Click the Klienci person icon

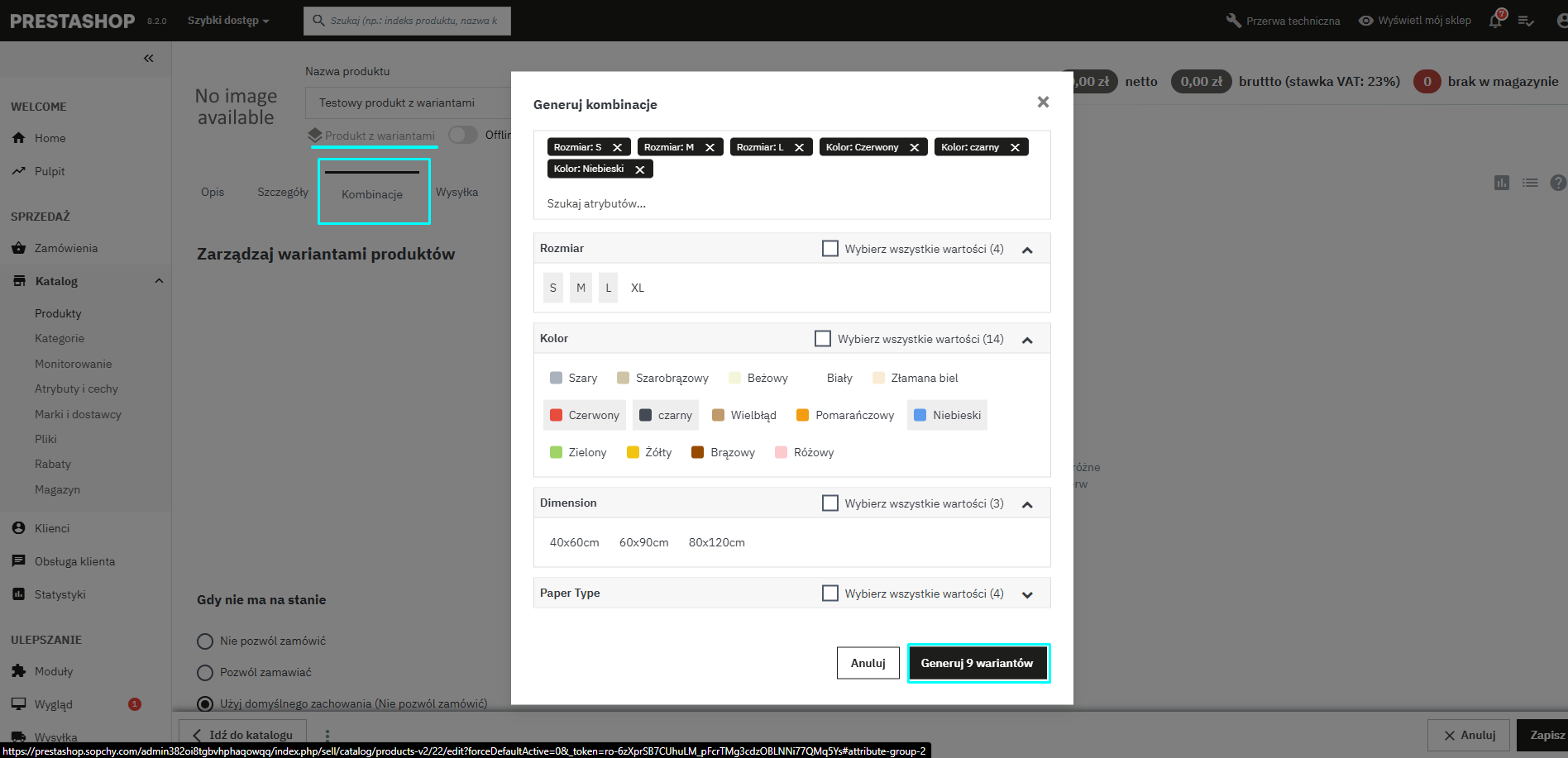point(18,528)
